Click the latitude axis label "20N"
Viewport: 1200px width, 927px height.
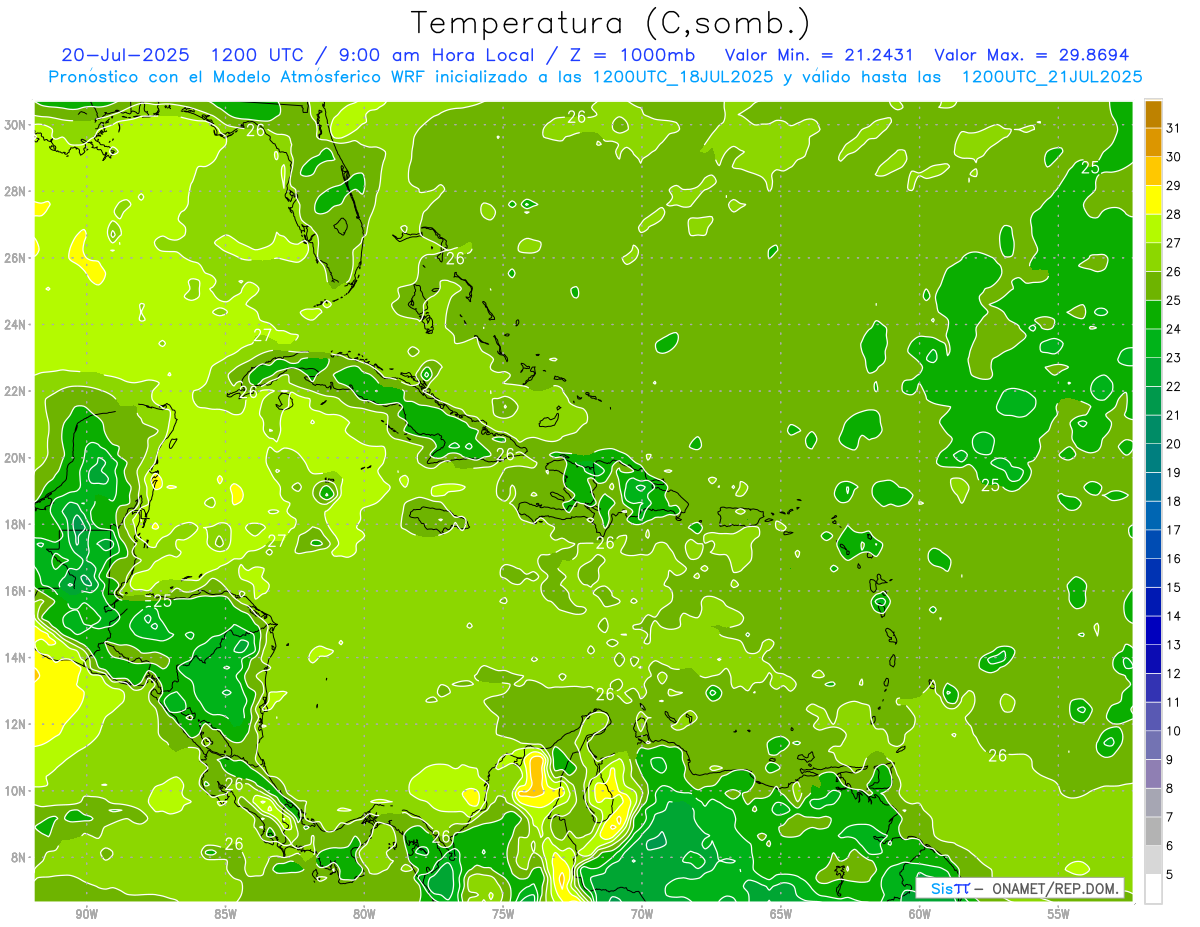pyautogui.click(x=17, y=458)
